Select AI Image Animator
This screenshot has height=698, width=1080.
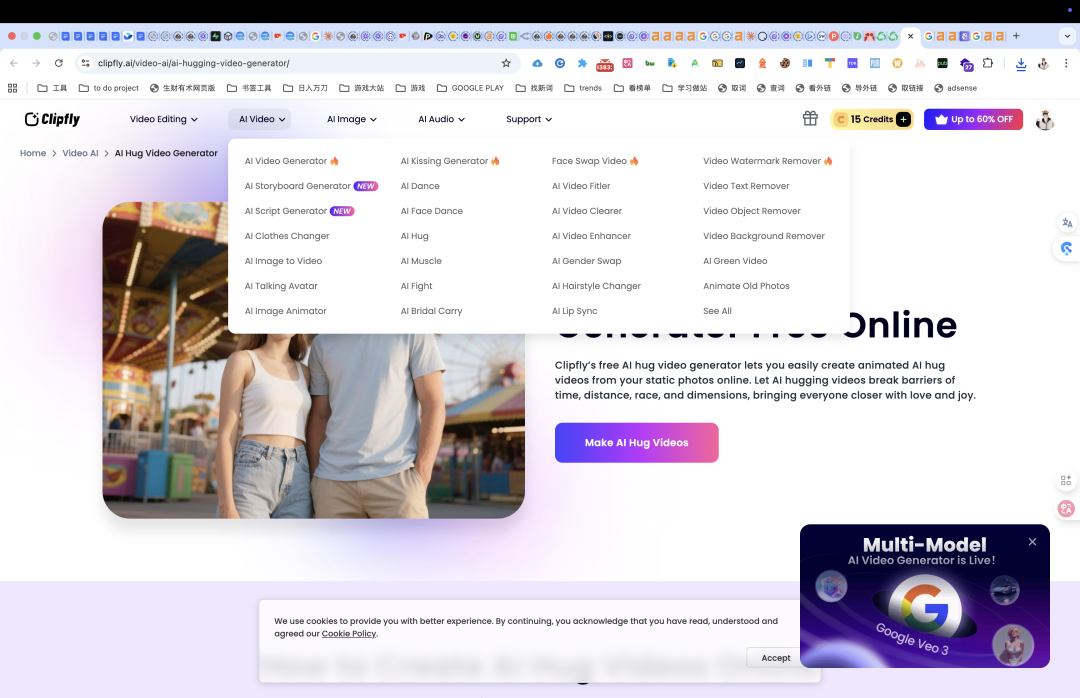pyautogui.click(x=286, y=311)
